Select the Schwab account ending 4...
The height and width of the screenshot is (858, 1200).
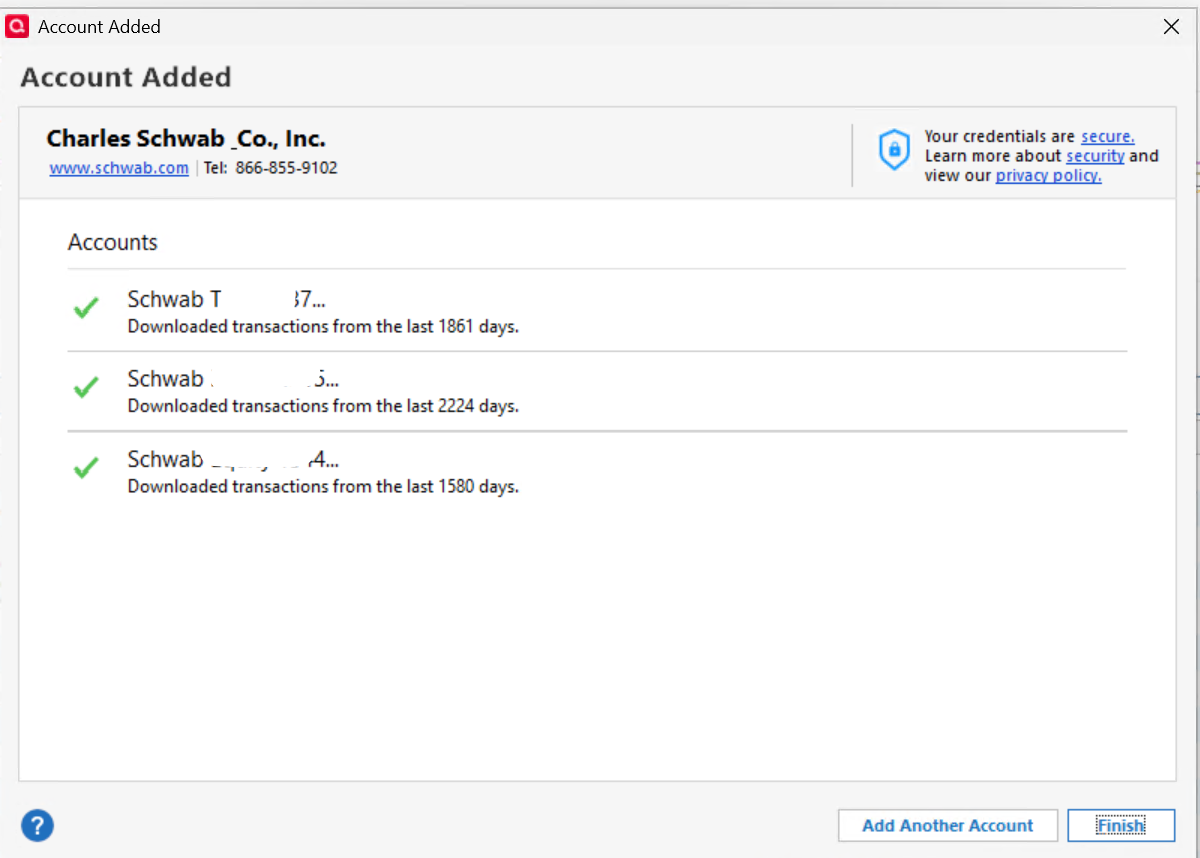pos(597,471)
